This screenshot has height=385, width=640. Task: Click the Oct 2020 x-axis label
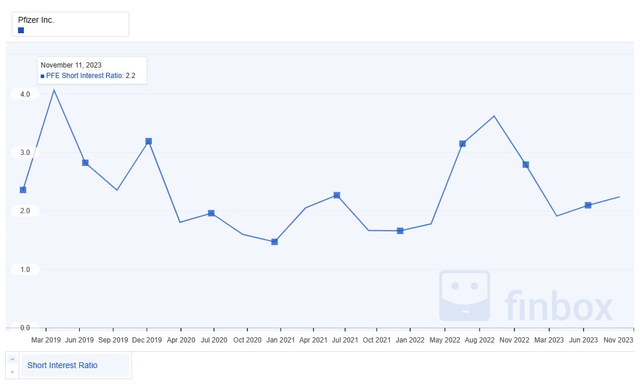pyautogui.click(x=247, y=340)
